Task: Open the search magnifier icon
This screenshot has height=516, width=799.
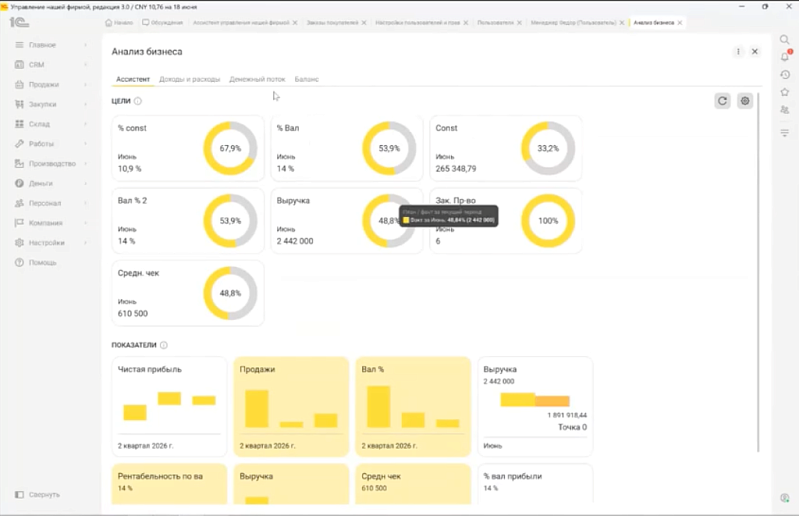Action: click(785, 40)
